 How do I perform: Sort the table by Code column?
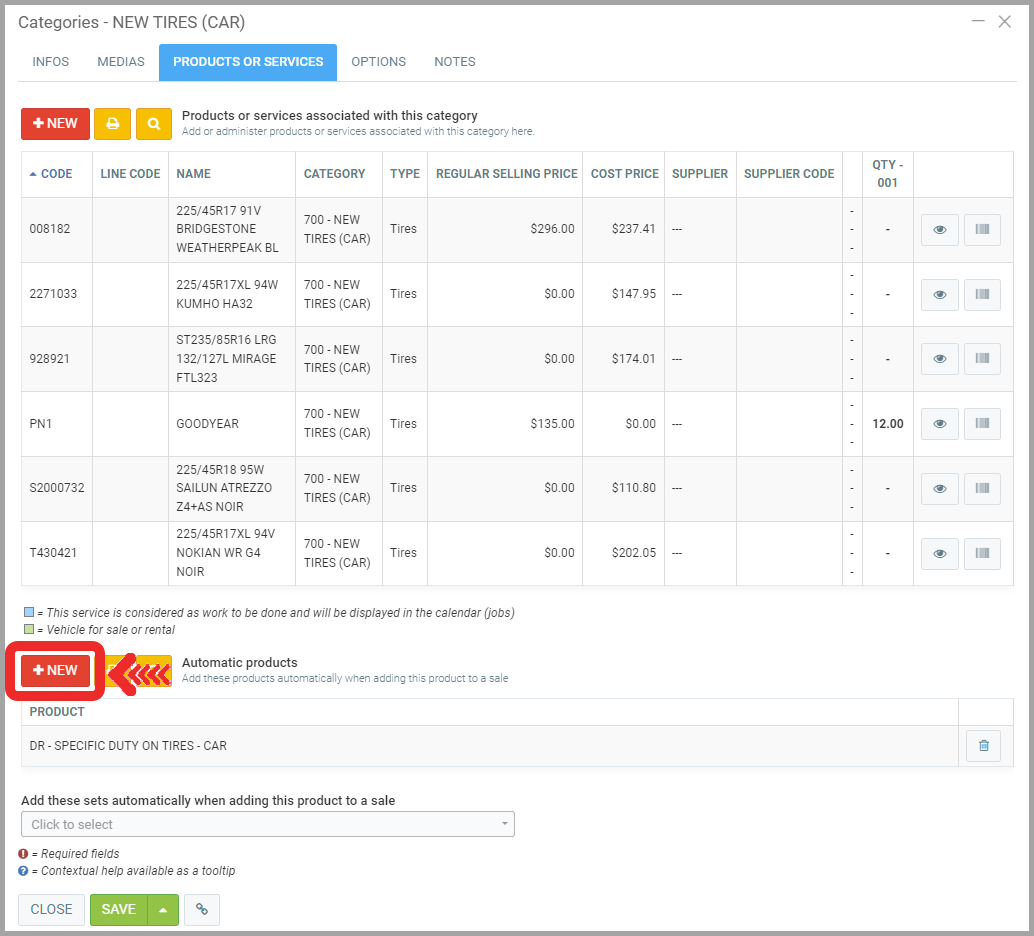point(56,174)
